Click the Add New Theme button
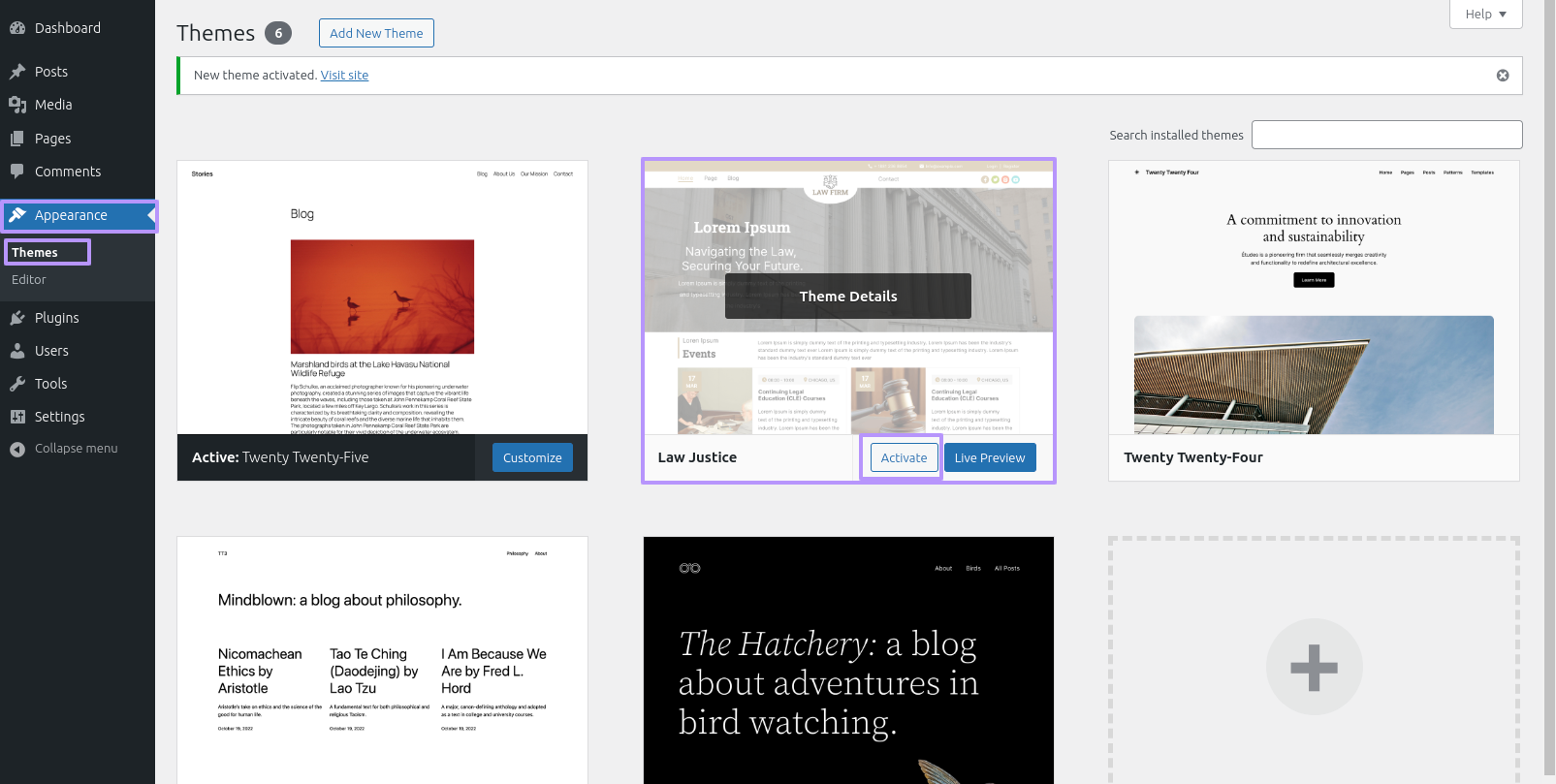 point(376,33)
